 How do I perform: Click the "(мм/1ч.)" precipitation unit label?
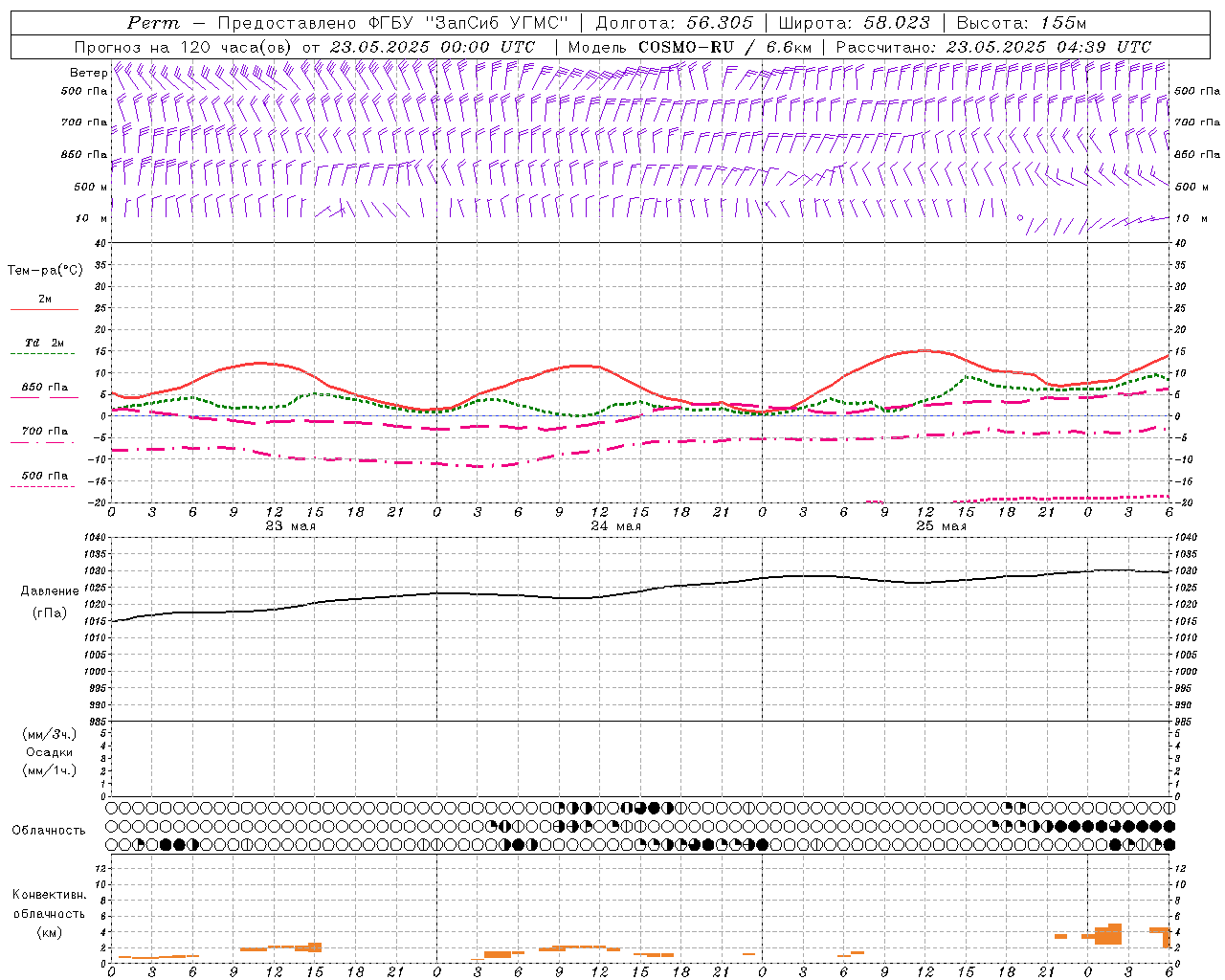pos(50,770)
